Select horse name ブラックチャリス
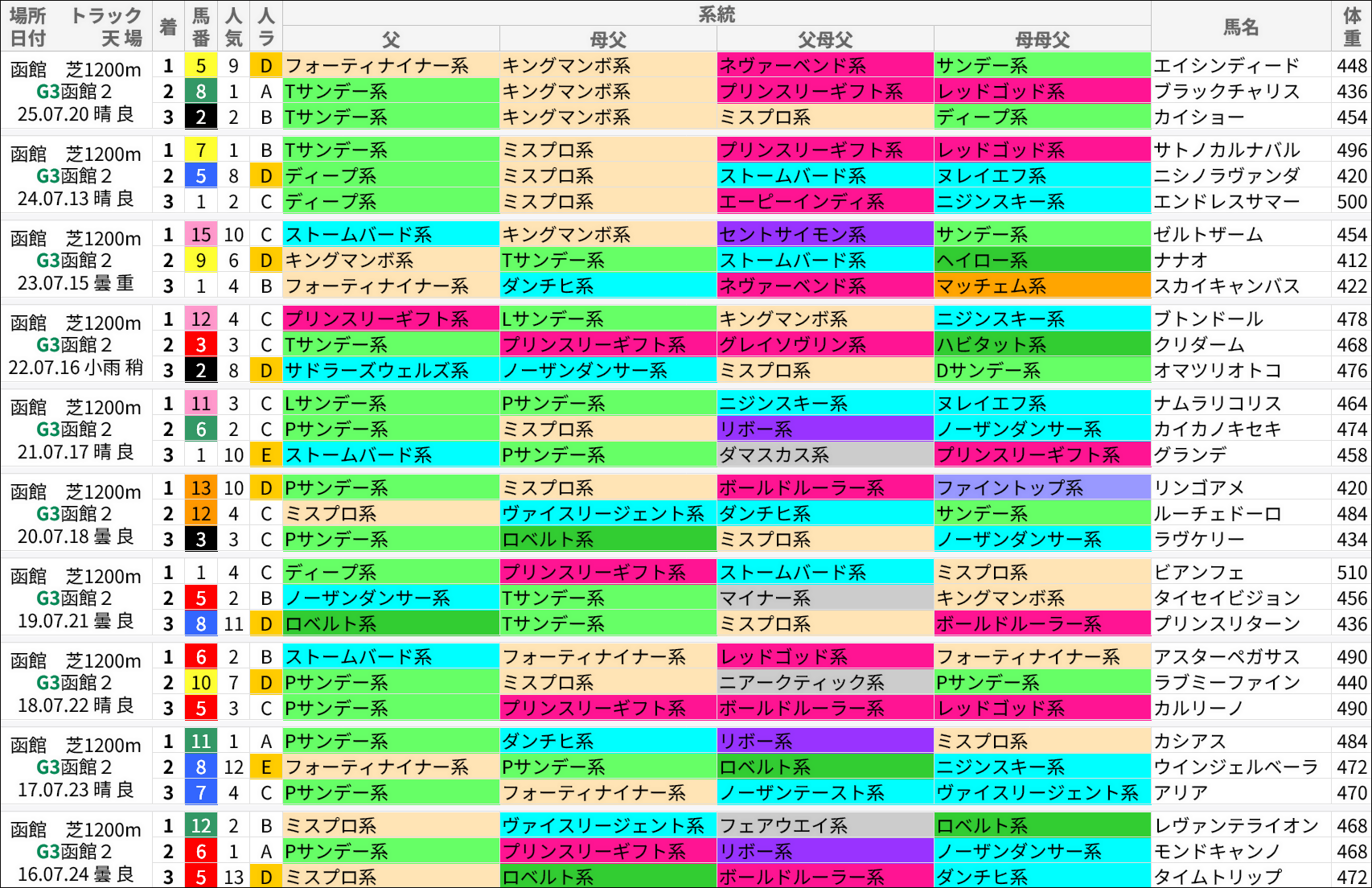1372x888 pixels. tap(1226, 92)
